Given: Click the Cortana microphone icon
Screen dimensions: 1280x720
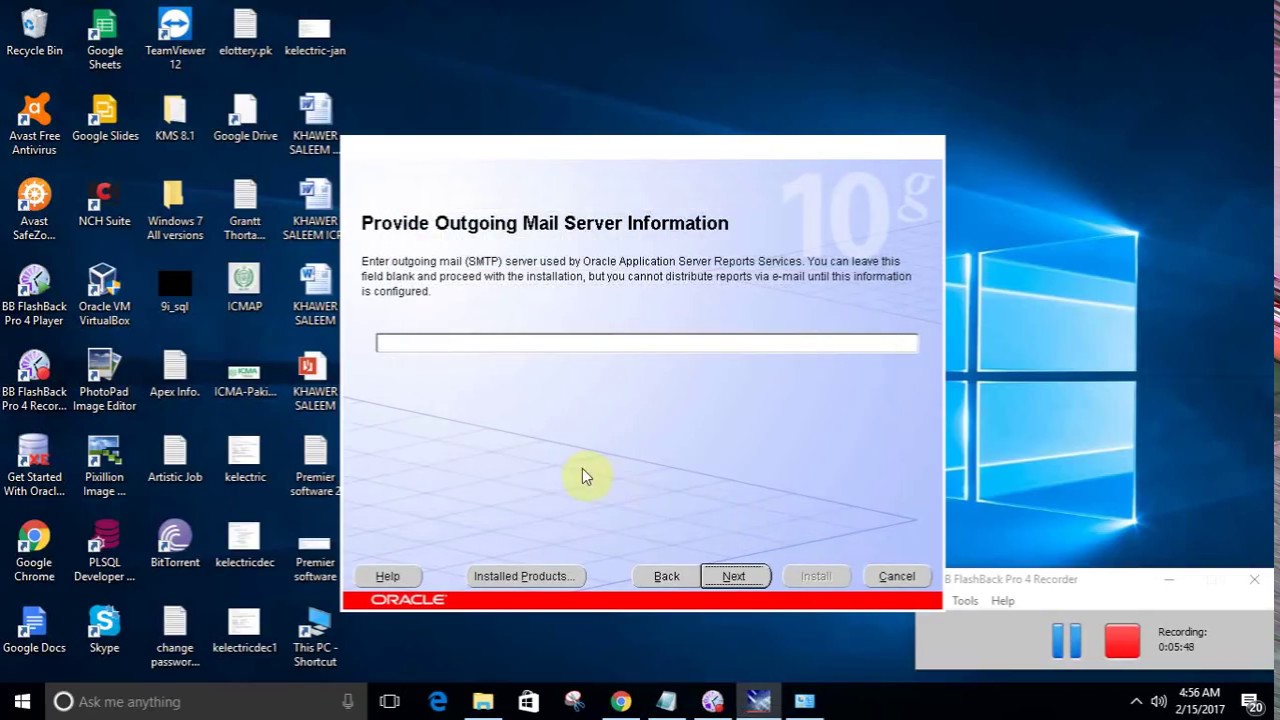Looking at the screenshot, I should click(347, 702).
